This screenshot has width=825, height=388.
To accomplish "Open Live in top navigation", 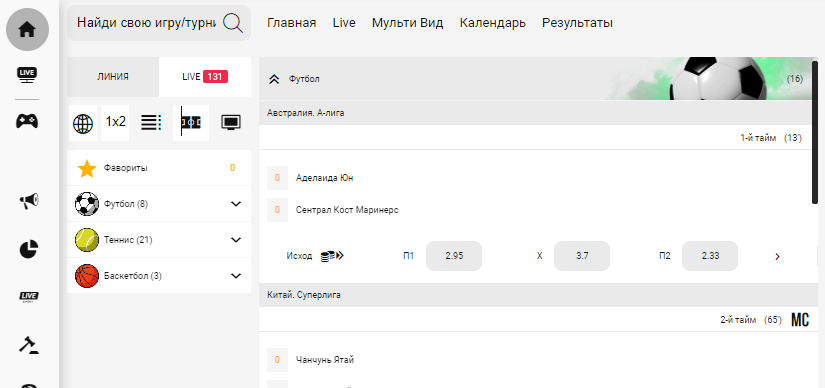I will click(344, 23).
